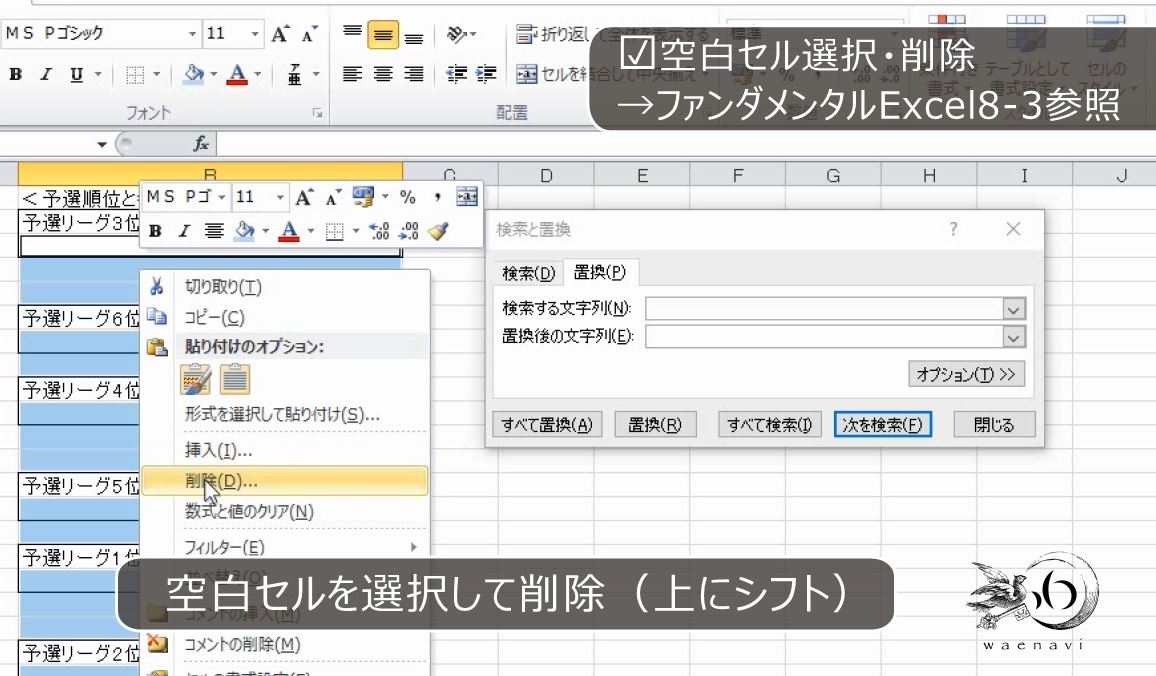Switch to the 置換(P) tab
Image resolution: width=1156 pixels, height=676 pixels.
click(600, 272)
